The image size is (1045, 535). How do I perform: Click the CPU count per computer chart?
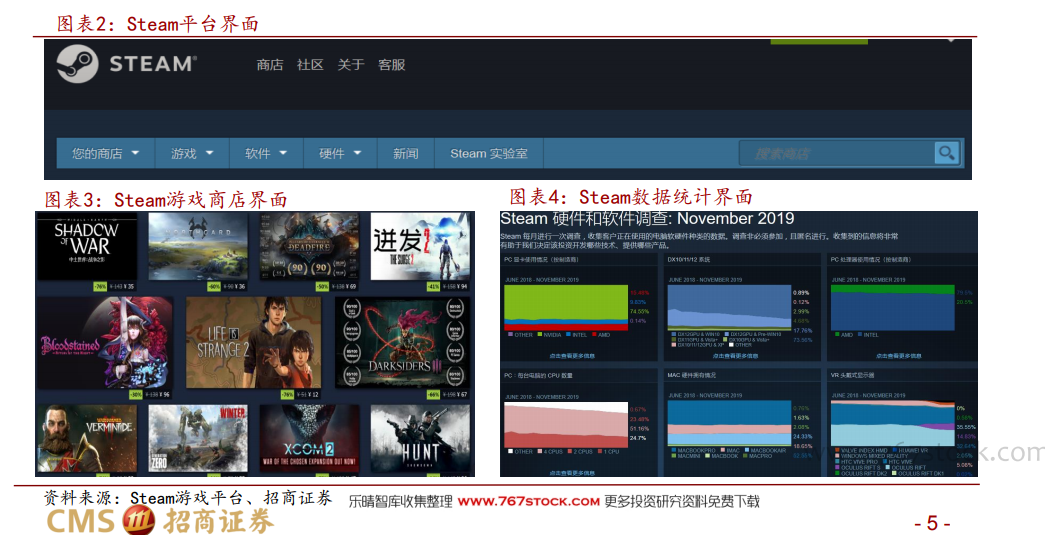point(566,424)
